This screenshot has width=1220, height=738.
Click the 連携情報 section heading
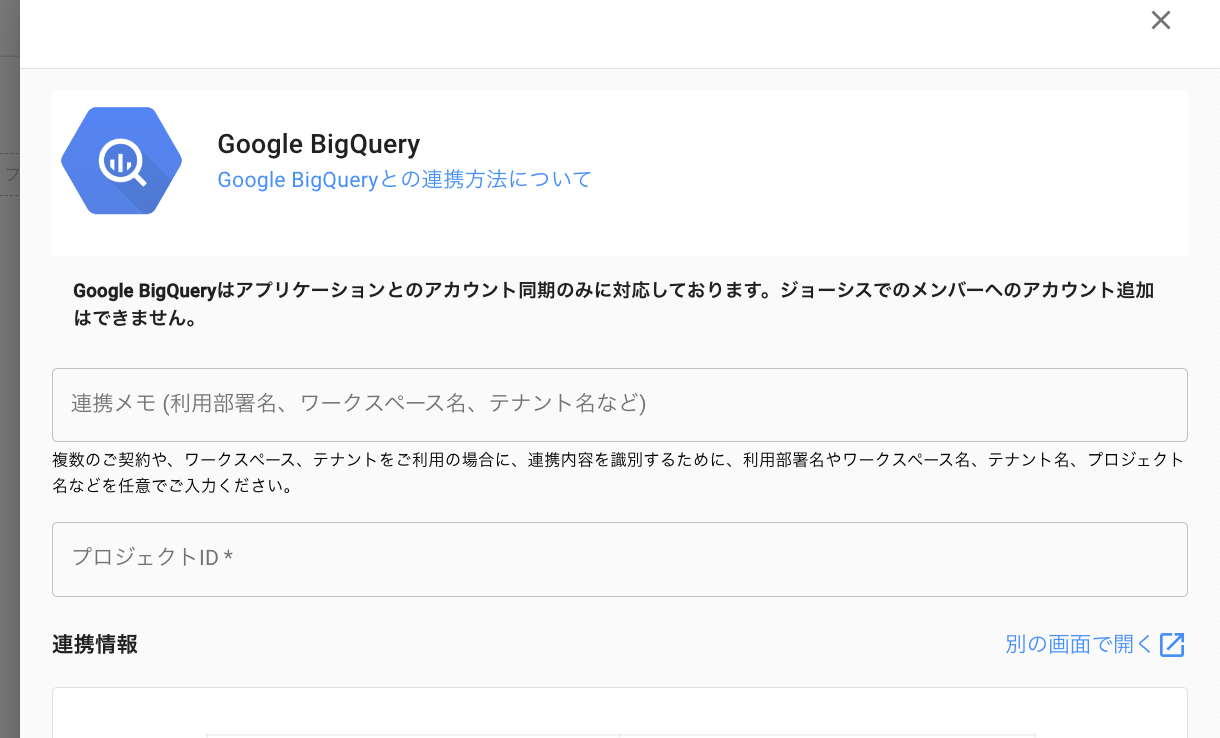95,645
